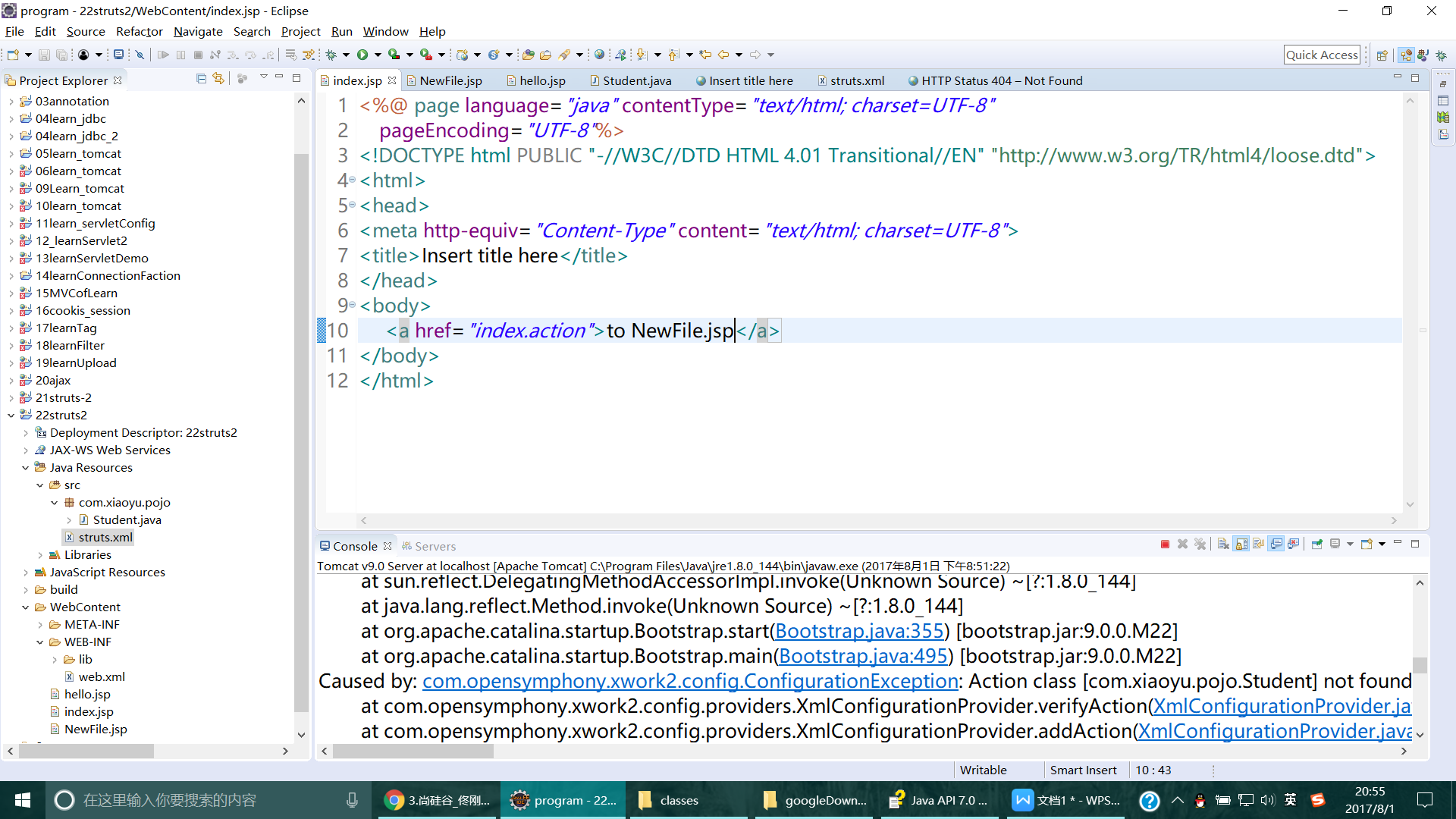Click the Run Last Tool external tools icon

pyautogui.click(x=425, y=55)
